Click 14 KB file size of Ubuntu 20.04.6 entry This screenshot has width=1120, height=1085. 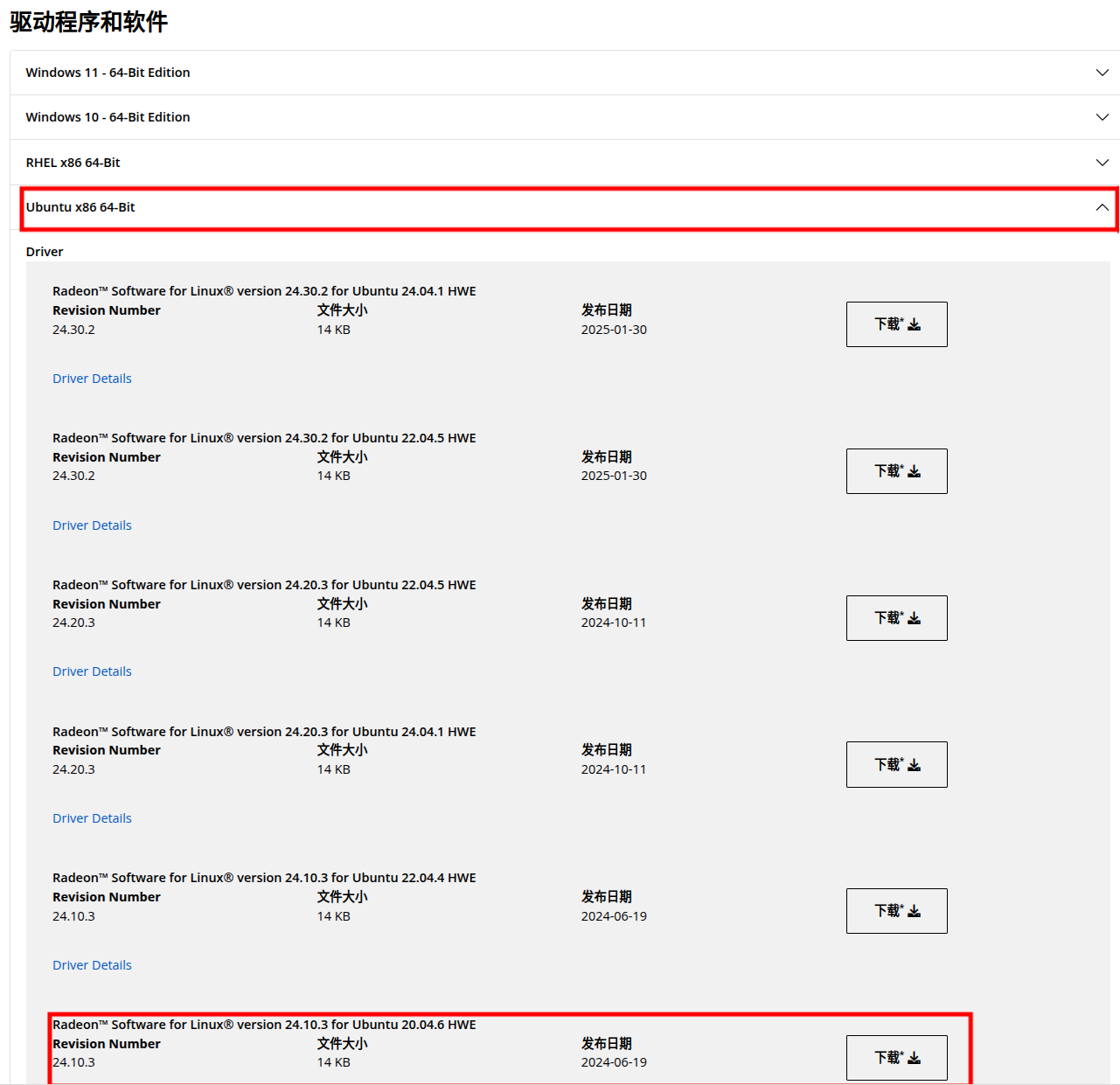click(x=334, y=1062)
